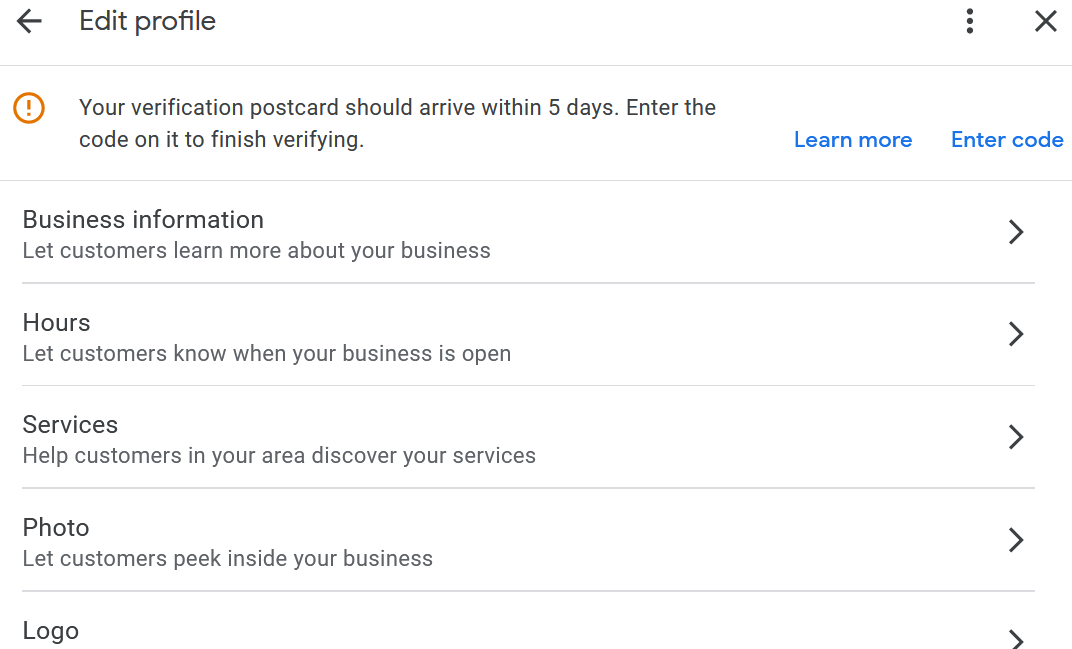The height and width of the screenshot is (649, 1072).
Task: Click the orange verification warning icon
Action: pyautogui.click(x=29, y=108)
